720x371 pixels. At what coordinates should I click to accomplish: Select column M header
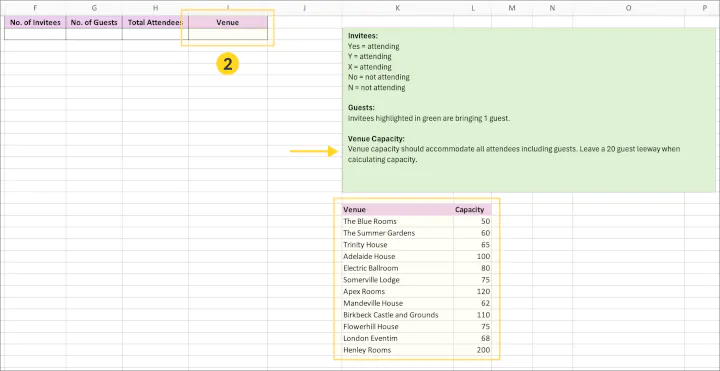512,8
